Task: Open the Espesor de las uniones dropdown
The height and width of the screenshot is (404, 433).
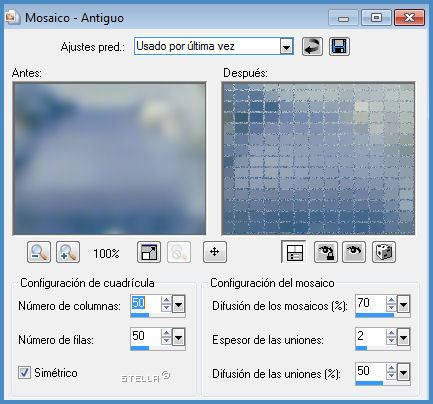Action: 403,338
